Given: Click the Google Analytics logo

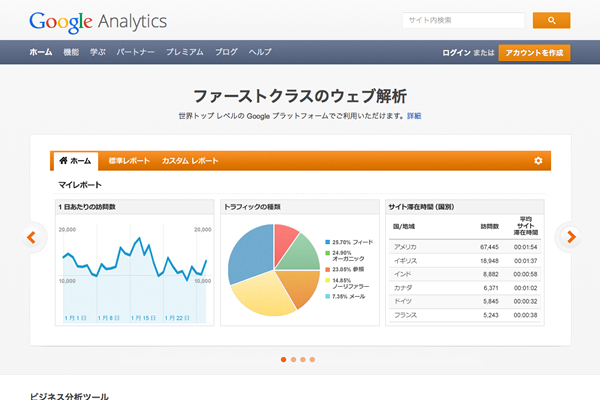Looking at the screenshot, I should (x=98, y=22).
